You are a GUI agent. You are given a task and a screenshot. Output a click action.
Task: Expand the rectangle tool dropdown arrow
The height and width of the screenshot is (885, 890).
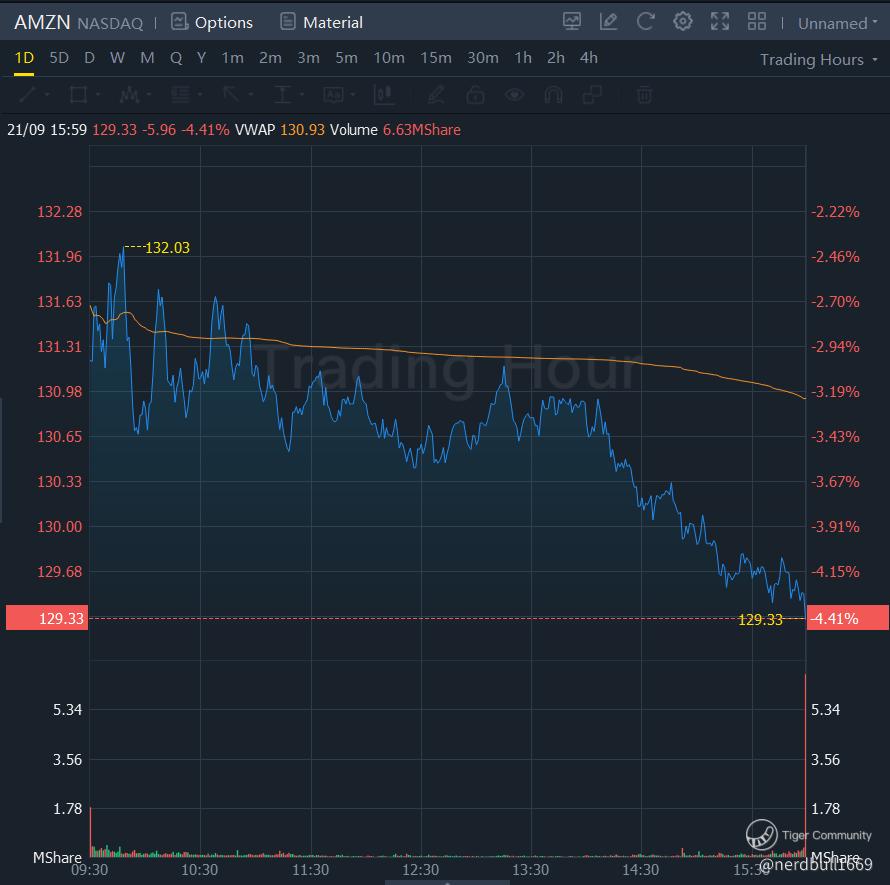98,94
